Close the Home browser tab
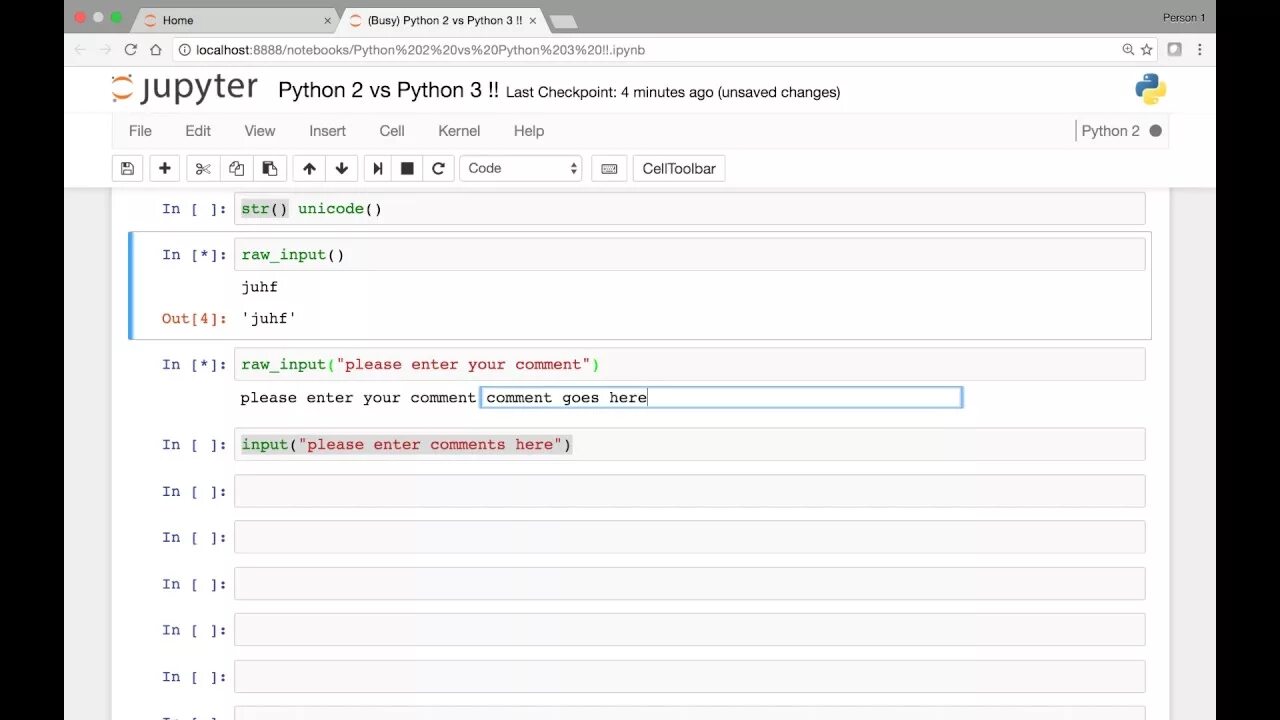The height and width of the screenshot is (720, 1280). [x=327, y=20]
